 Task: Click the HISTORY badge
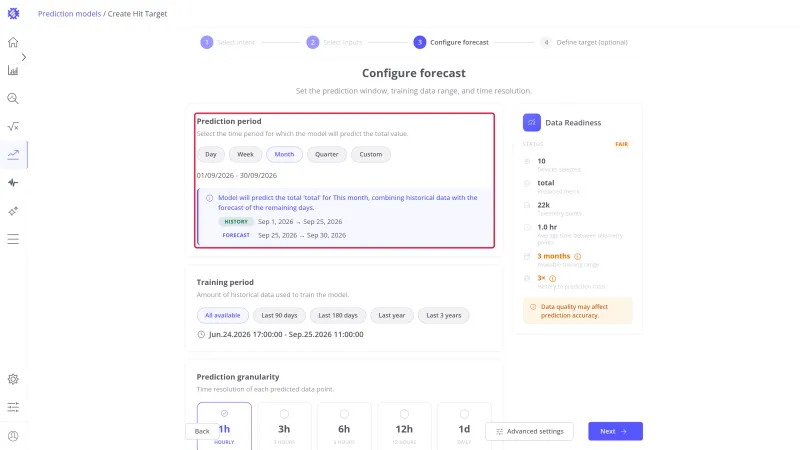(x=236, y=222)
